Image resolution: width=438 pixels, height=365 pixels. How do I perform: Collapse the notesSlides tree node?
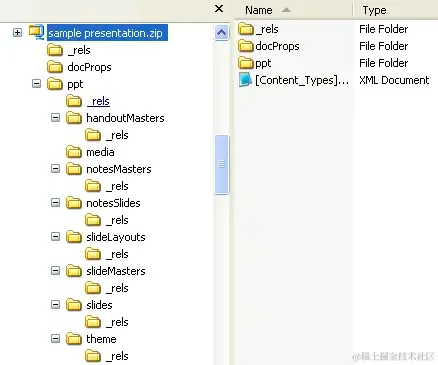pyautogui.click(x=55, y=203)
